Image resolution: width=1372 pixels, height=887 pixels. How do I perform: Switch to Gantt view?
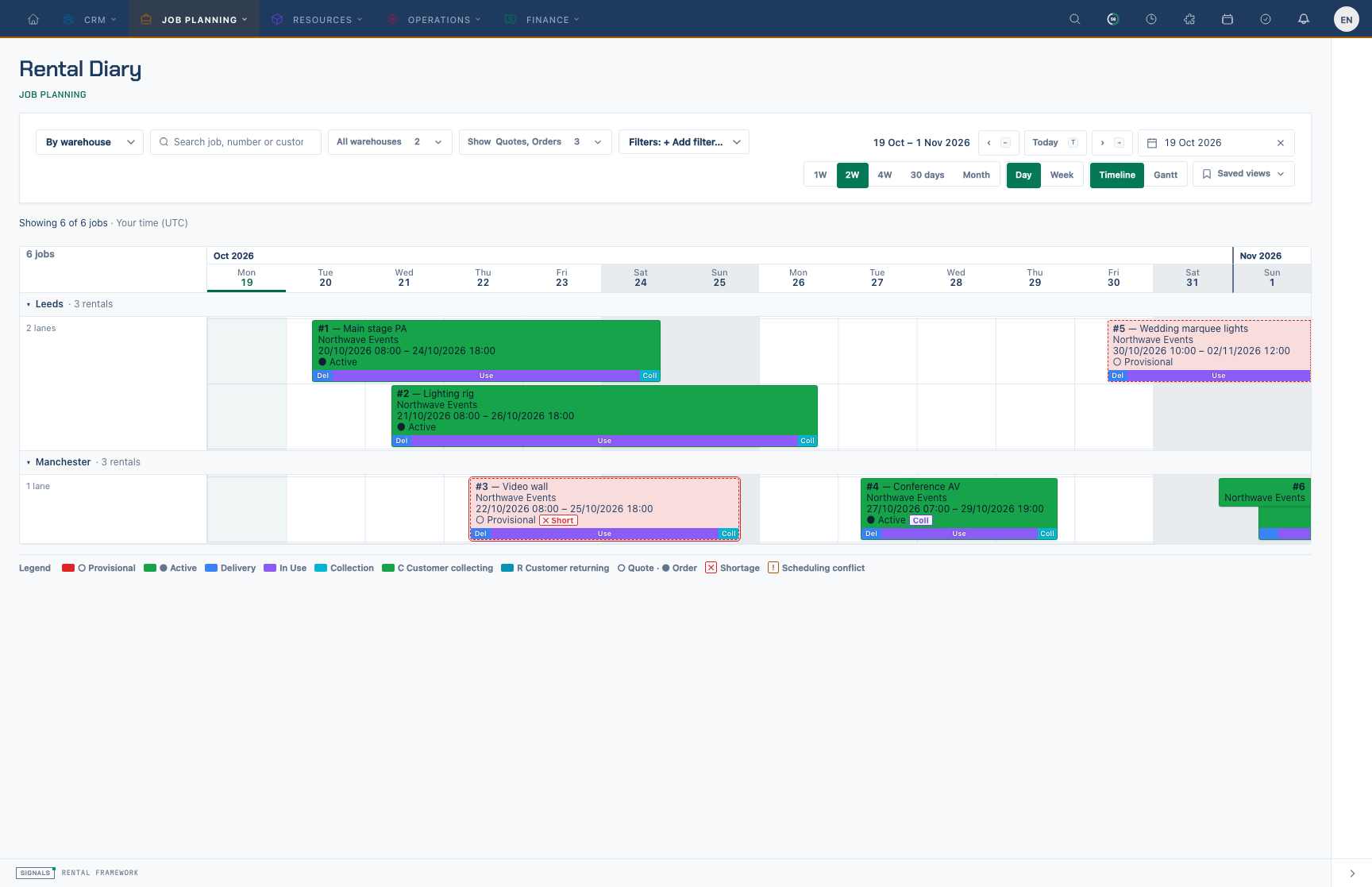(1166, 175)
